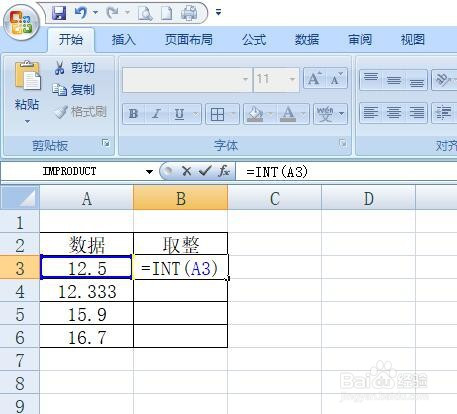Screen dimensions: 457x414
Task: Toggle bold formatting
Action: coord(133,114)
